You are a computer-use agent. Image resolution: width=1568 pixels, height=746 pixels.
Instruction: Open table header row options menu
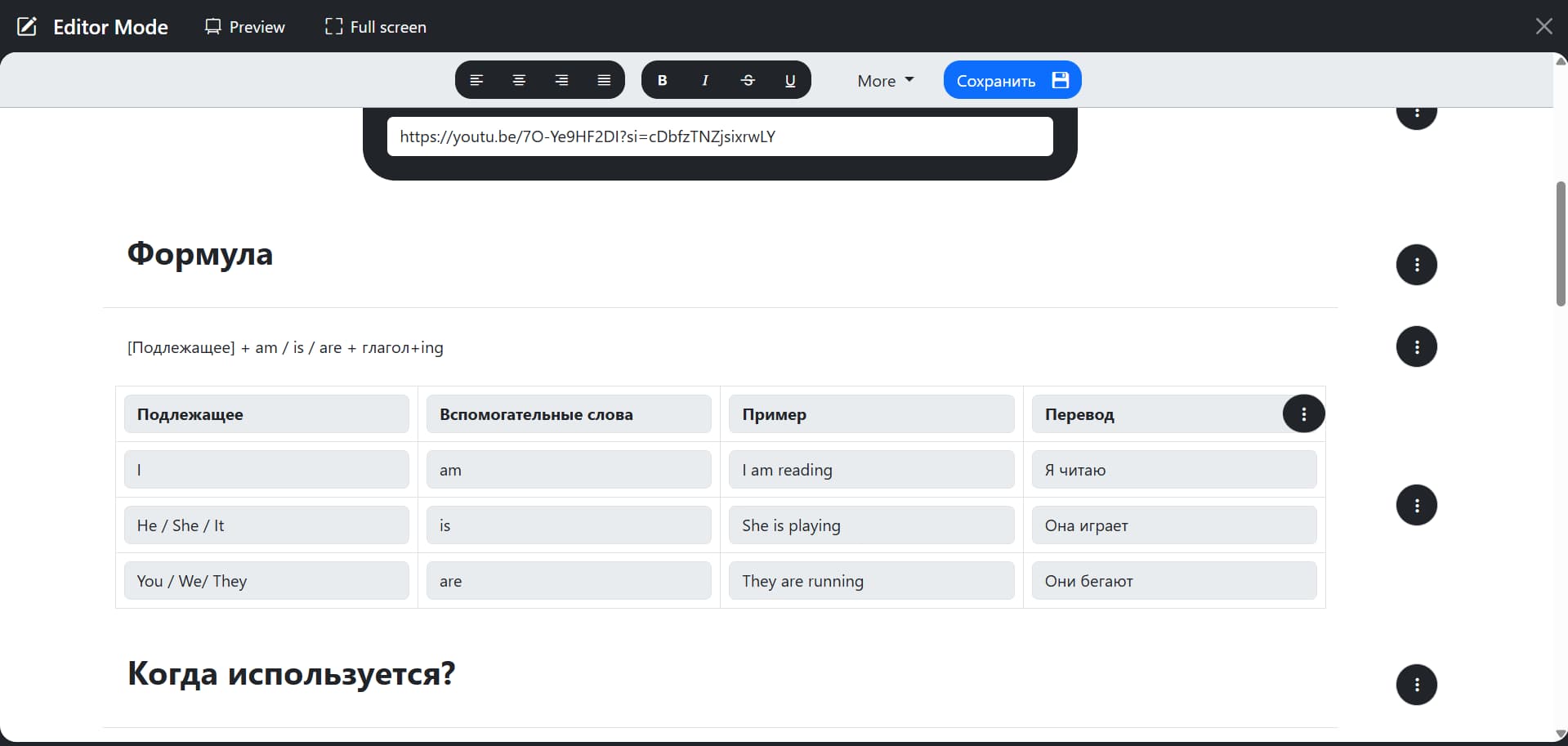(1303, 414)
